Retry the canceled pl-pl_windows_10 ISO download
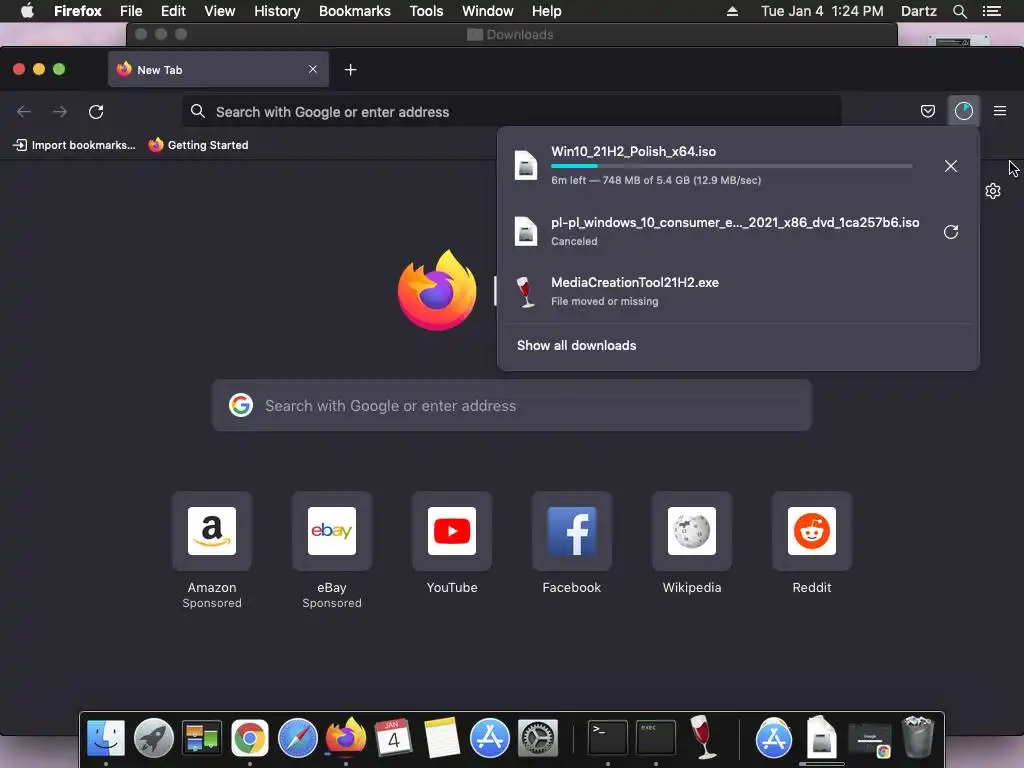The height and width of the screenshot is (768, 1024). coord(951,232)
